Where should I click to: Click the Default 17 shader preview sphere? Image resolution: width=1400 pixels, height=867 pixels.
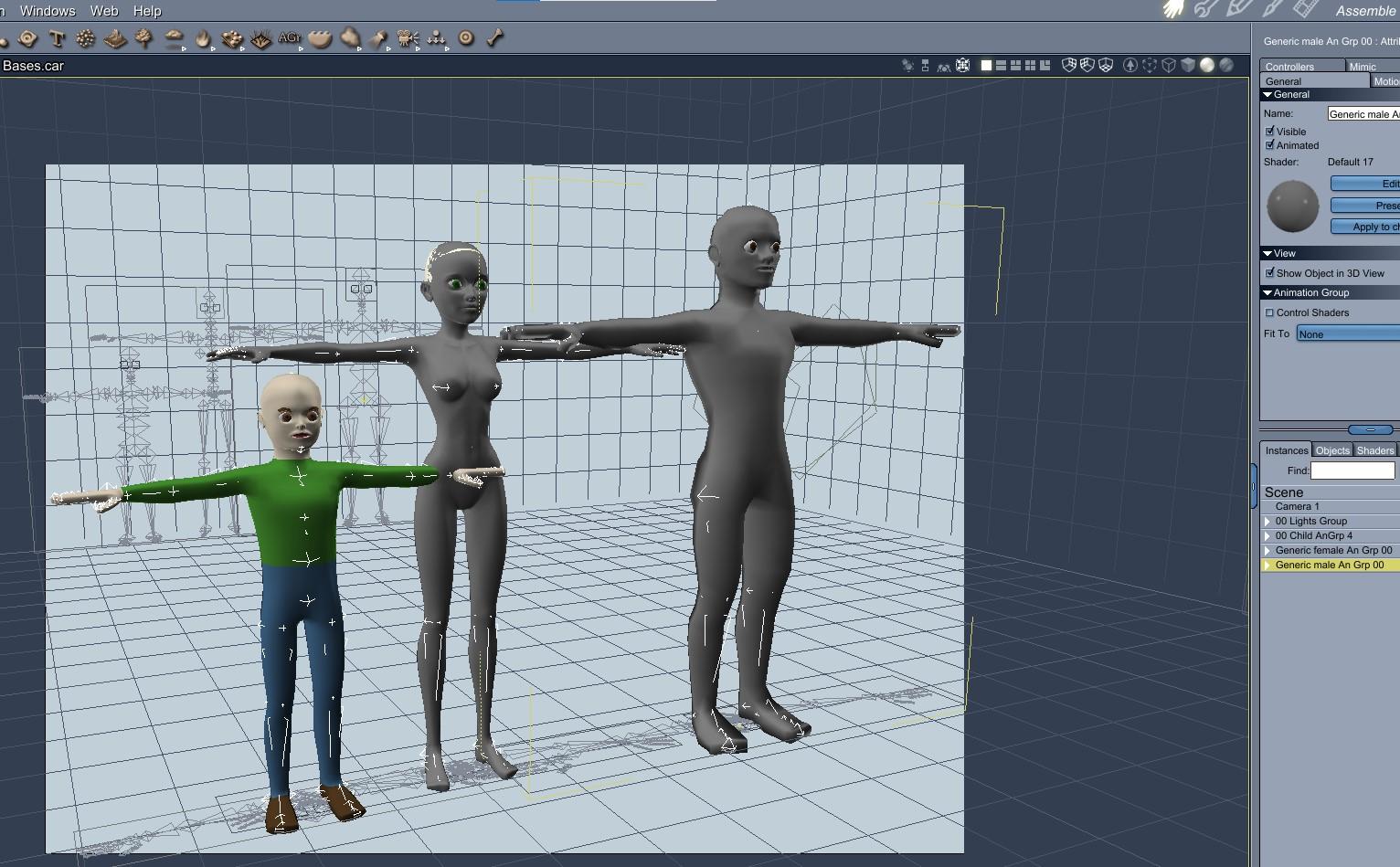tap(1292, 206)
